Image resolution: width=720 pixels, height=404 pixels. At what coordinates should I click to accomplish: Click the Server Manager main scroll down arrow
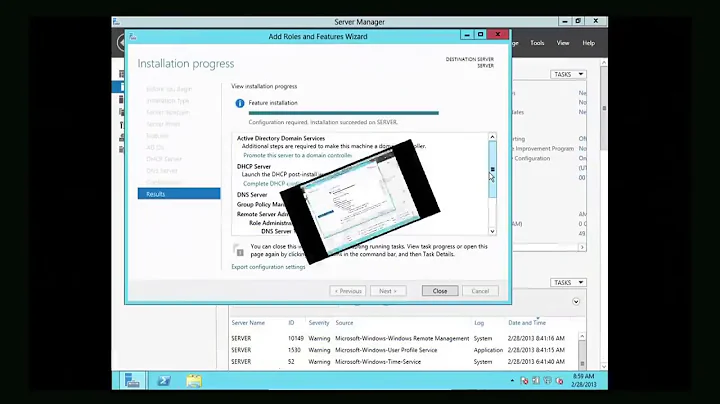tap(604, 366)
